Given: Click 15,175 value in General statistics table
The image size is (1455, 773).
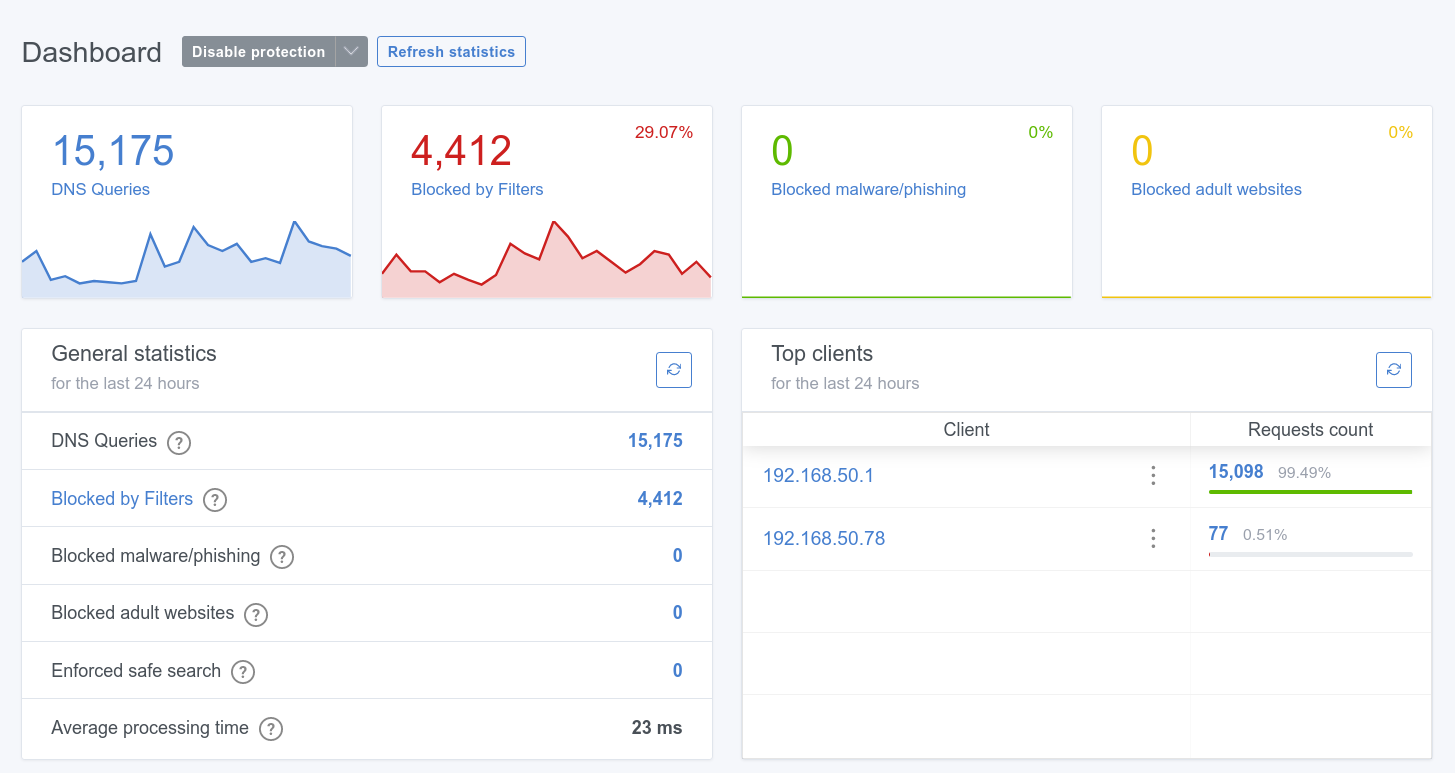Looking at the screenshot, I should [655, 441].
